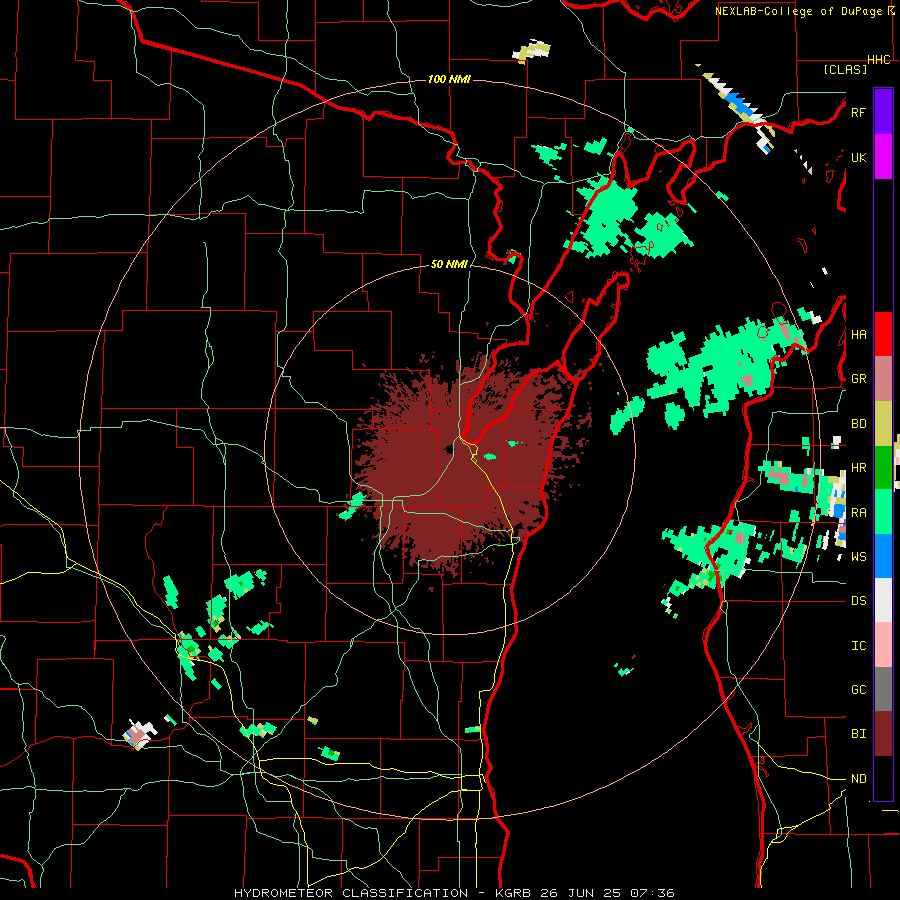The image size is (900, 900).
Task: Click the RF legend label
Action: tap(858, 112)
